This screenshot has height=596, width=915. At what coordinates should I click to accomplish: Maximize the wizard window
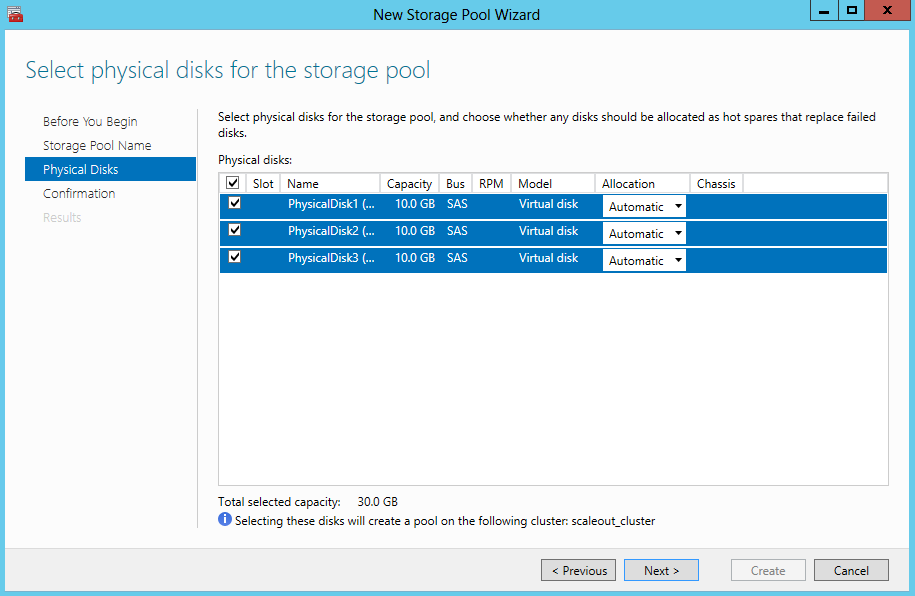click(852, 11)
